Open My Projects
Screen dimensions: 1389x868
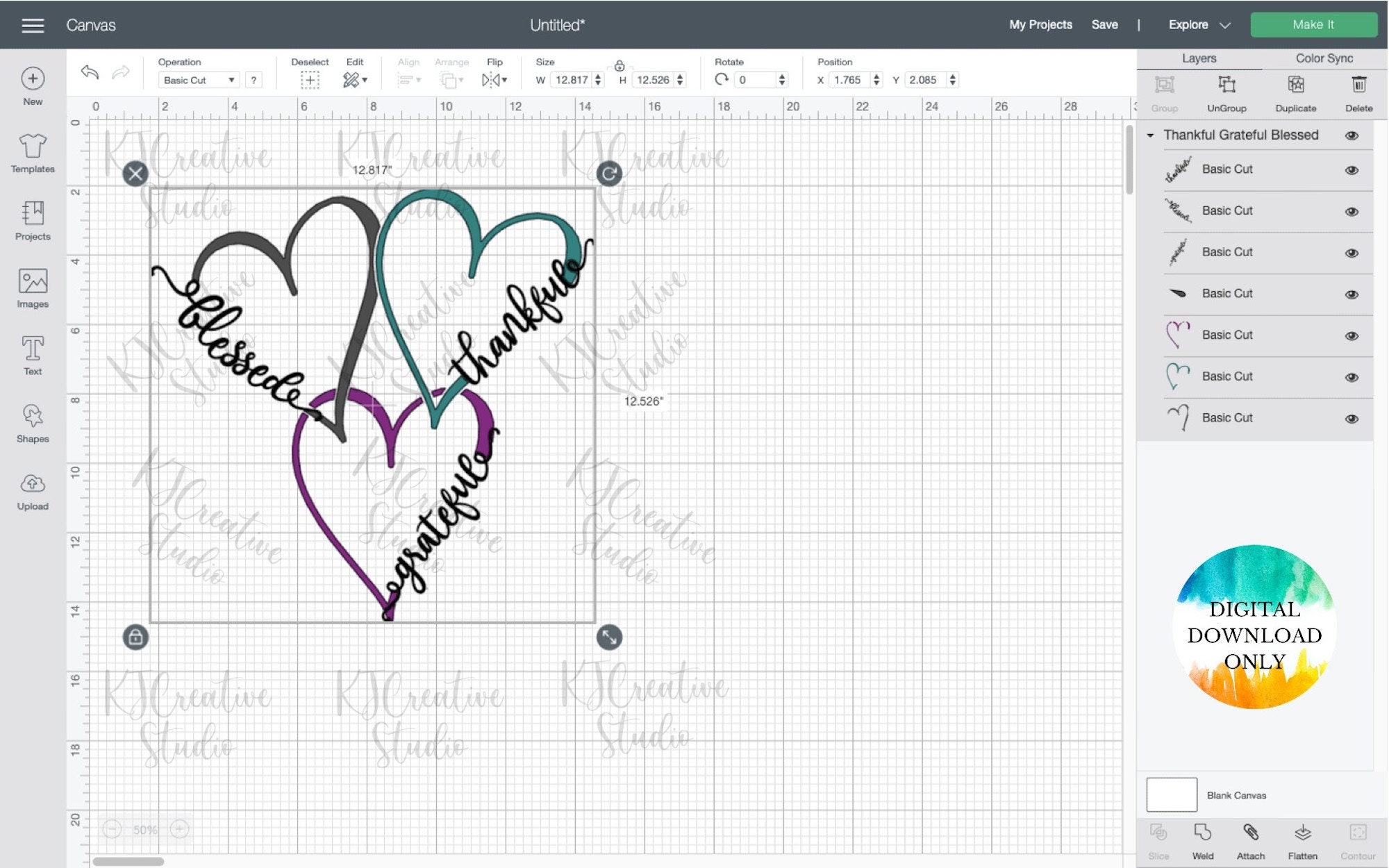coord(1040,24)
